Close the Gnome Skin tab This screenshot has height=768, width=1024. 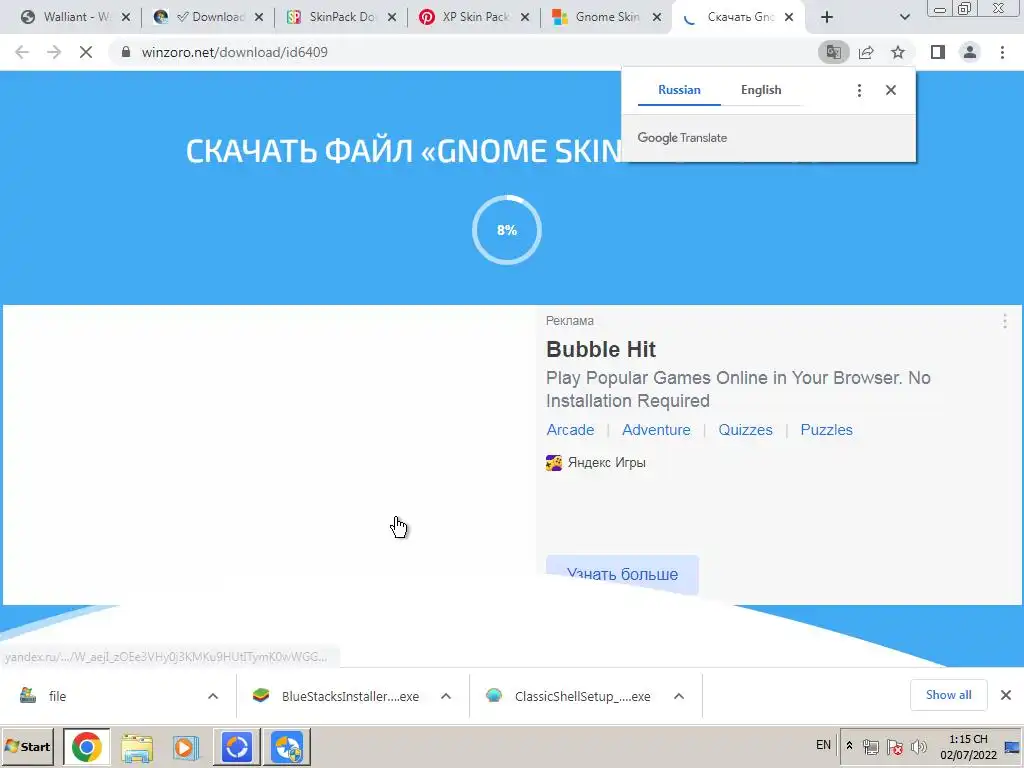pyautogui.click(x=657, y=18)
